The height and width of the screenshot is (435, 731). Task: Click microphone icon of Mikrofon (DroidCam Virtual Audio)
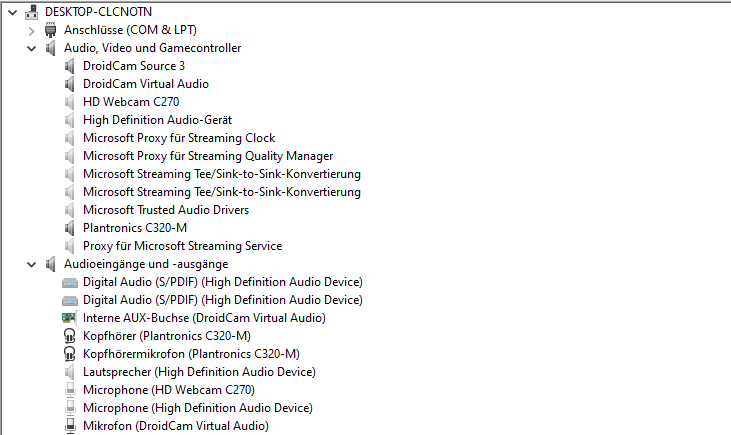click(70, 426)
